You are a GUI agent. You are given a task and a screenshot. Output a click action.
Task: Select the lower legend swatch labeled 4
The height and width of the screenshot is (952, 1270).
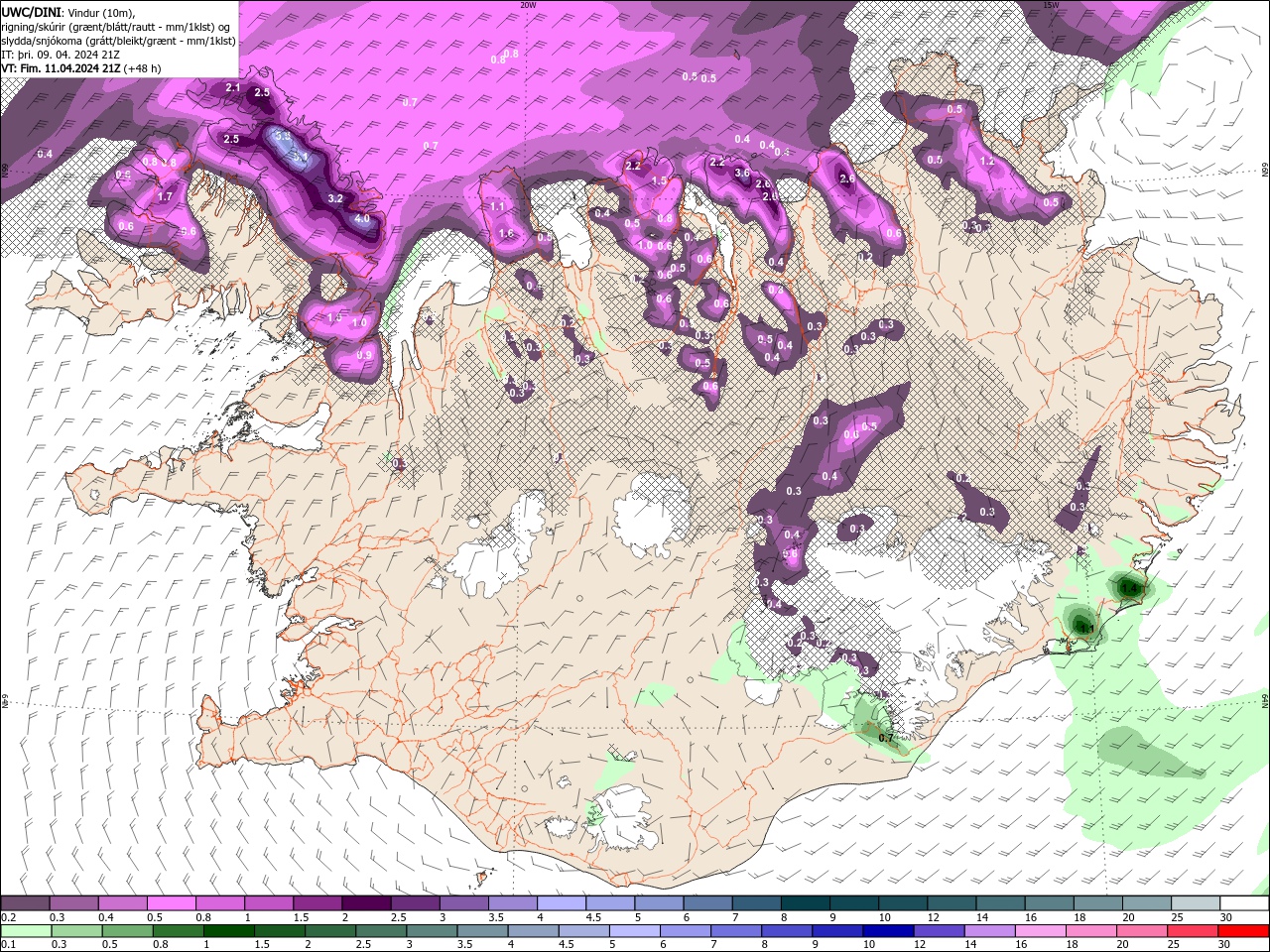(x=533, y=931)
